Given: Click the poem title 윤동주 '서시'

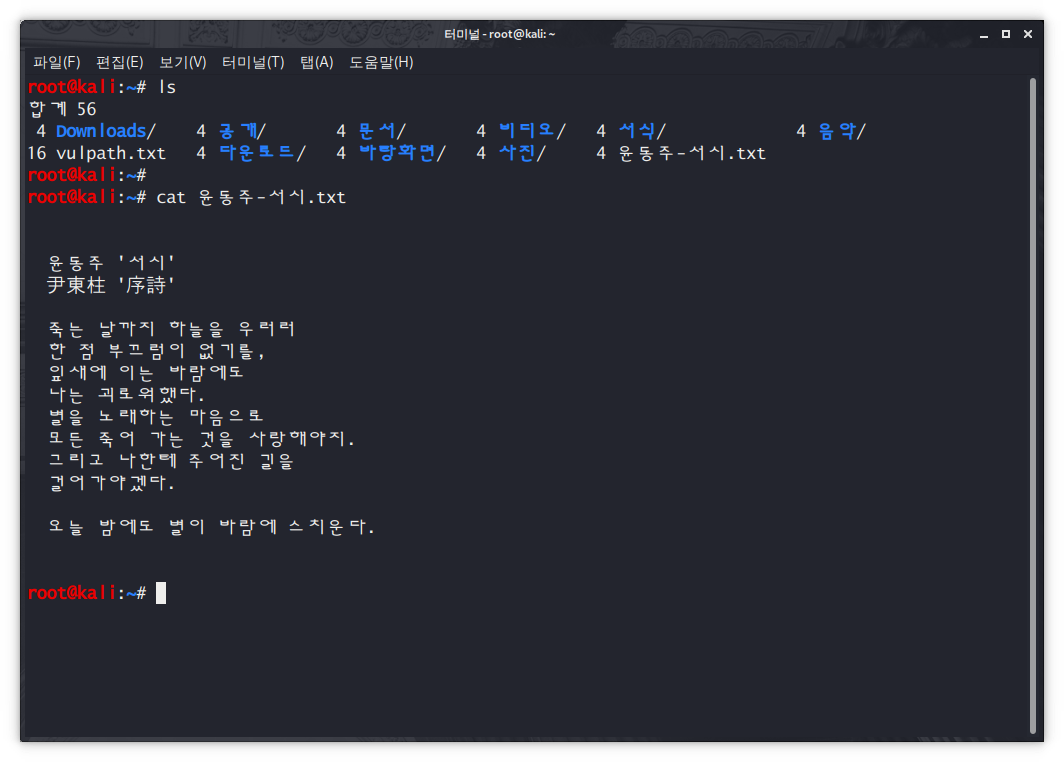Looking at the screenshot, I should (x=111, y=263).
